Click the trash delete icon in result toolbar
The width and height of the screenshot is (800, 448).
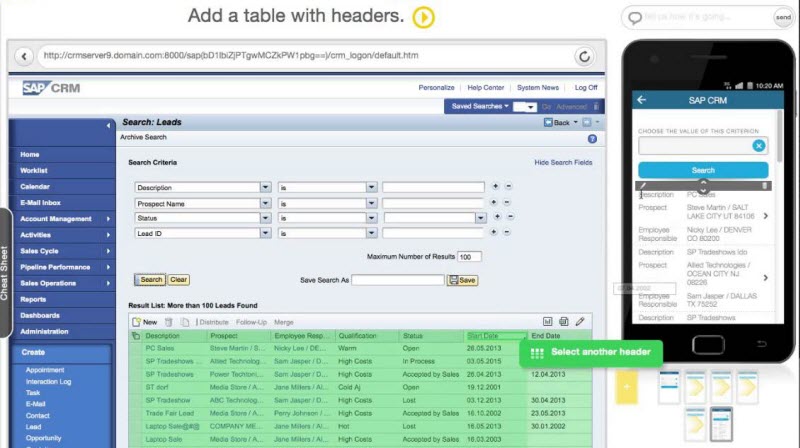click(168, 322)
